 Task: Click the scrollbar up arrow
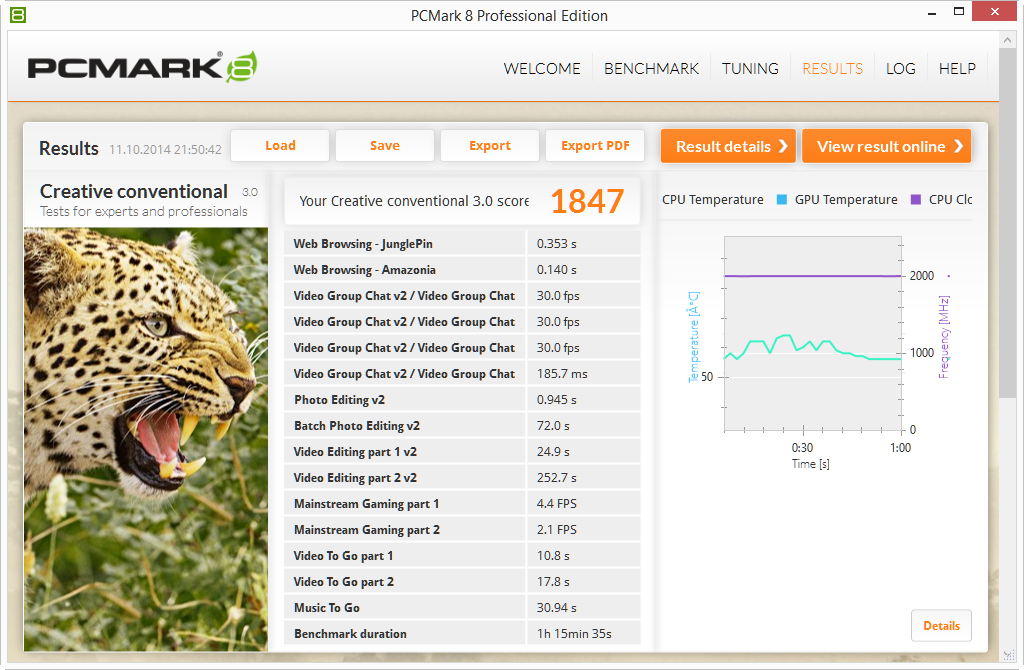(x=1006, y=40)
